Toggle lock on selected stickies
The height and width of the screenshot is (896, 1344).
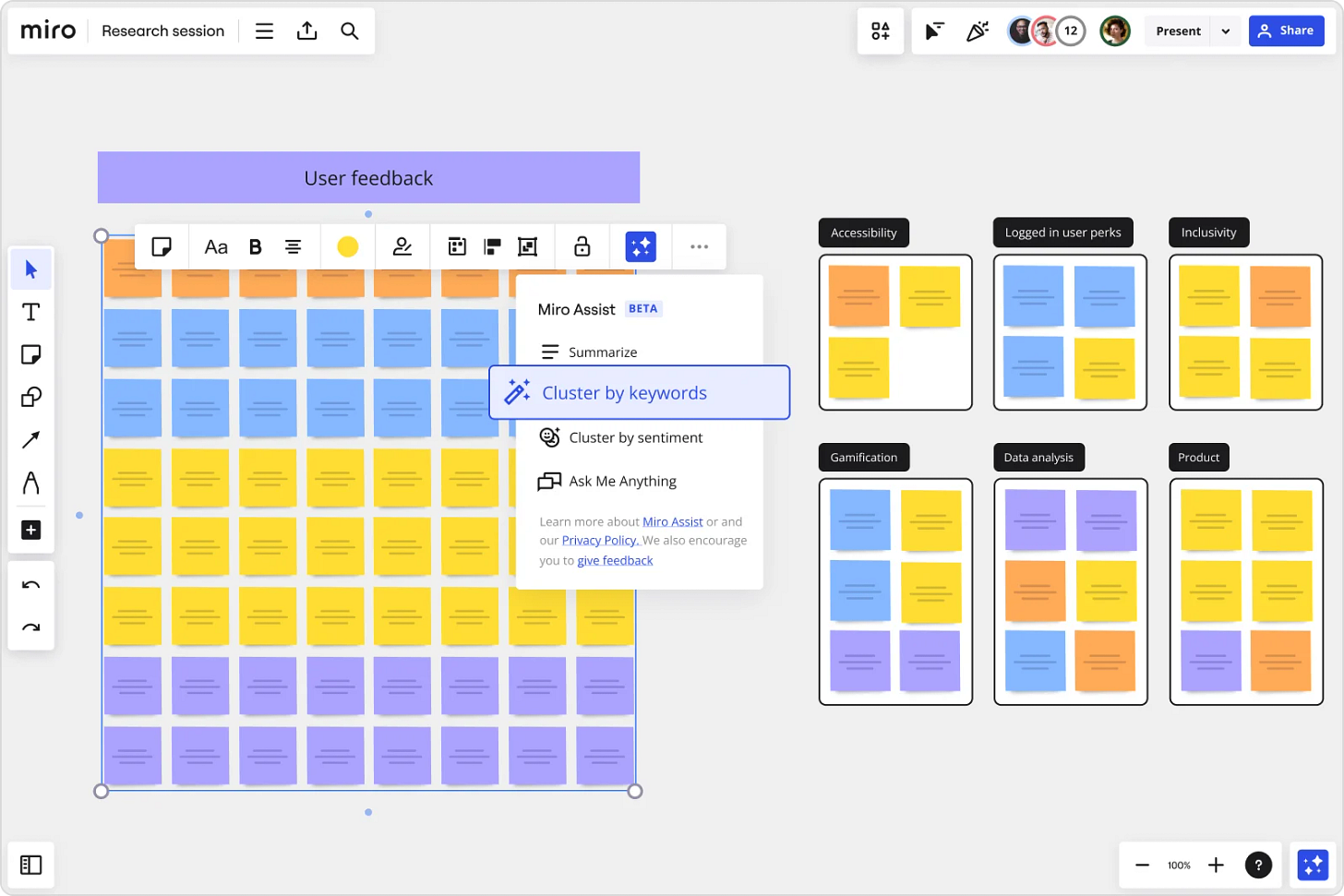(582, 246)
